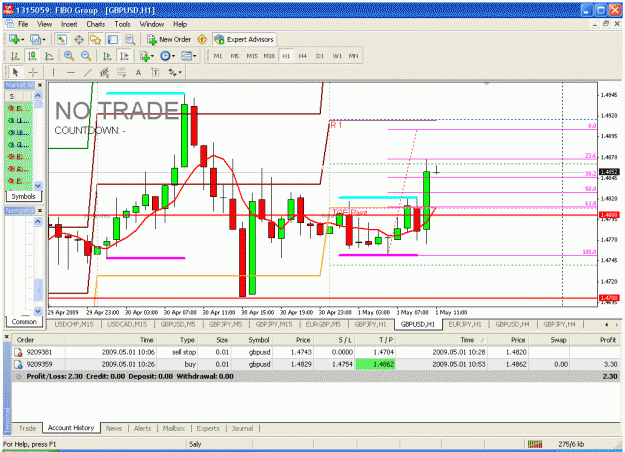Viewport: 625px width, 452px height.
Task: Select the Cursor arrow tool
Action: coord(16,72)
